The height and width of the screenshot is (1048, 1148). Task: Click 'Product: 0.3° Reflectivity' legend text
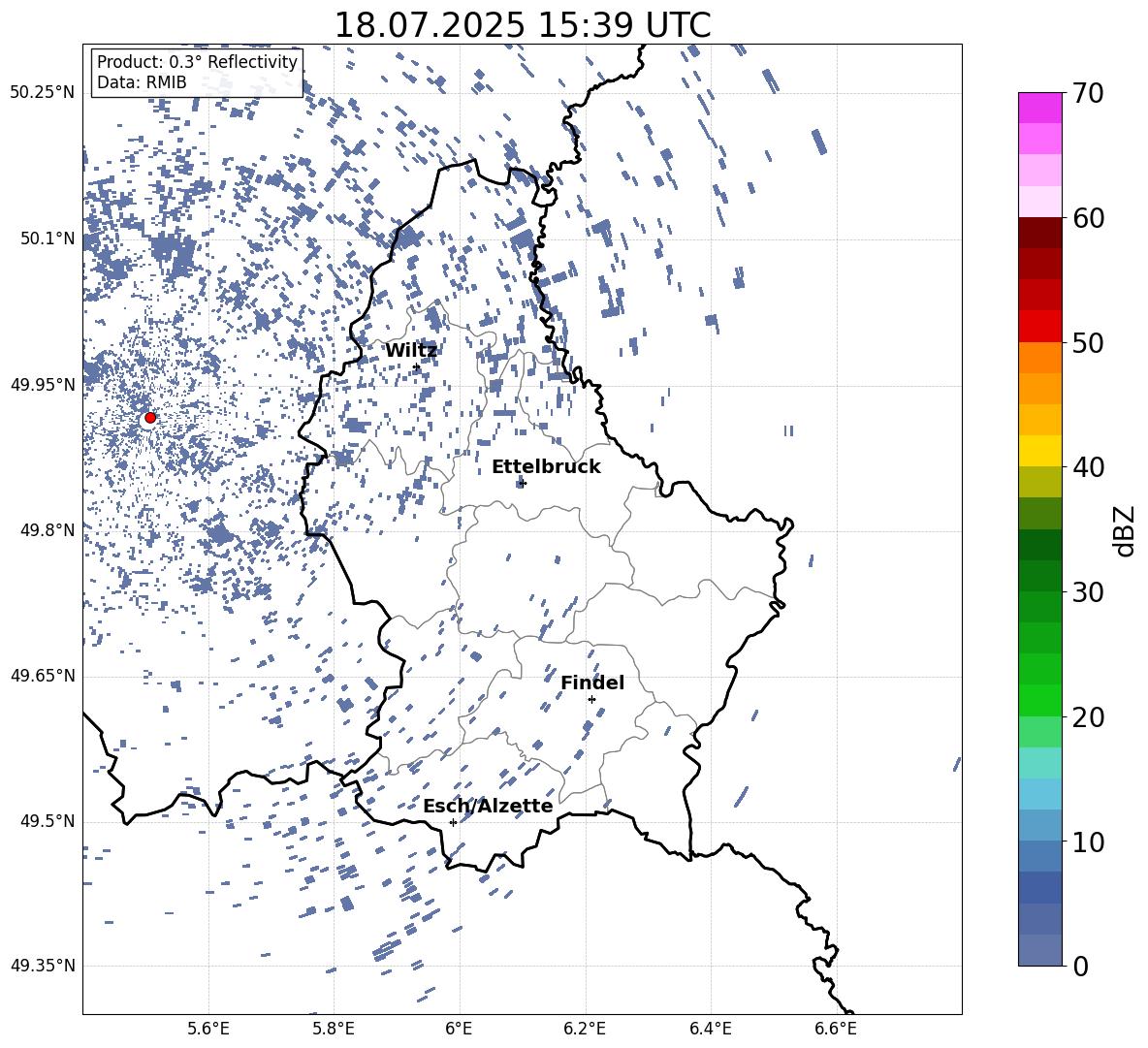[197, 62]
